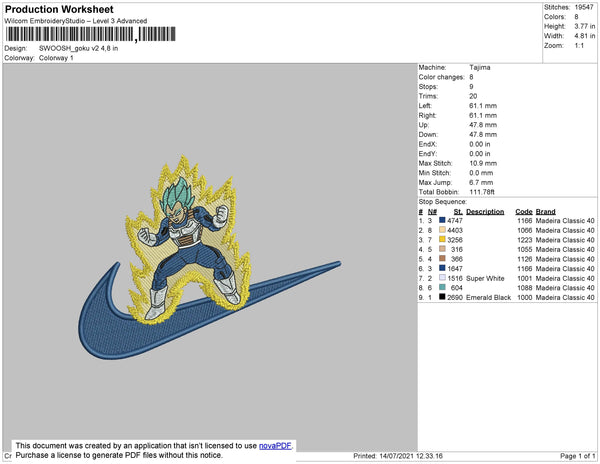
Task: Pick the Super White color swatch
Action: pyautogui.click(x=442, y=277)
